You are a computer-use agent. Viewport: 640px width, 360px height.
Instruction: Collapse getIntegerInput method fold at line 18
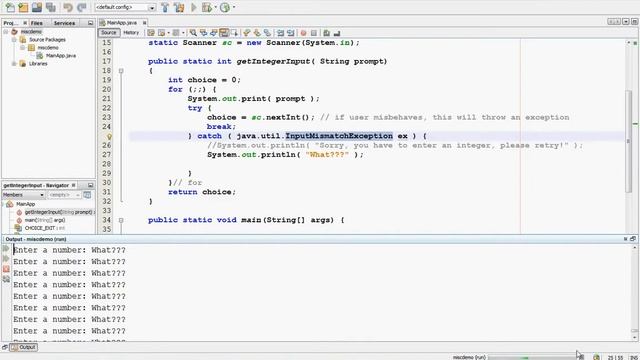[x=121, y=71]
